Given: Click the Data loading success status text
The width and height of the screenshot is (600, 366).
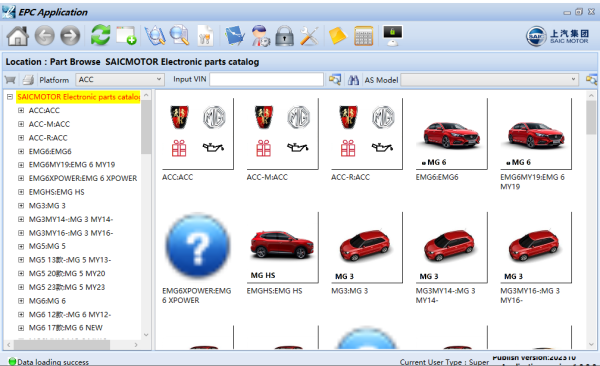Looking at the screenshot, I should (x=53, y=362).
